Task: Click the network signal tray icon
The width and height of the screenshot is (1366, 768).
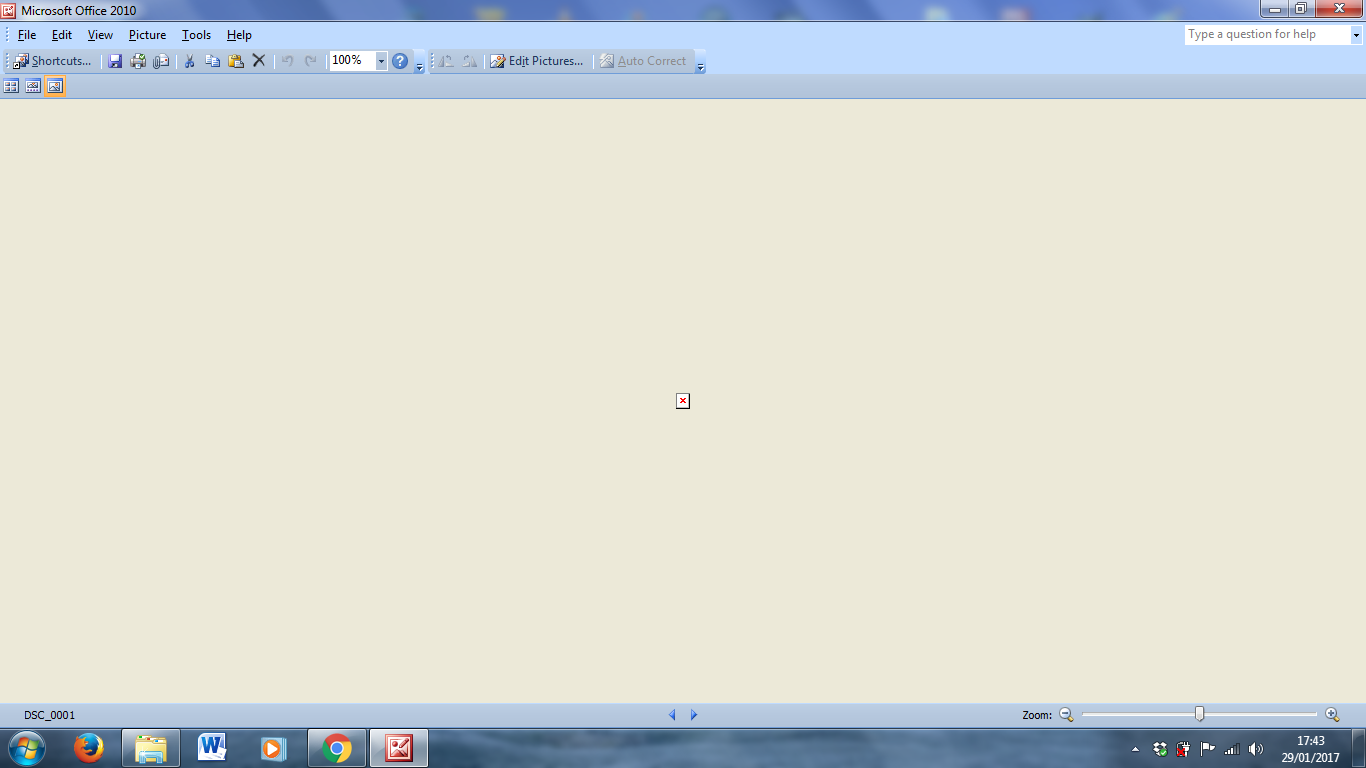Action: coord(1232,748)
